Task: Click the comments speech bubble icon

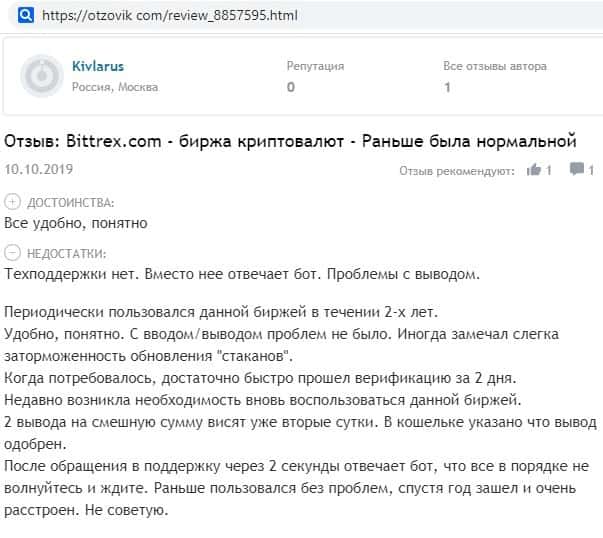Action: [x=575, y=170]
